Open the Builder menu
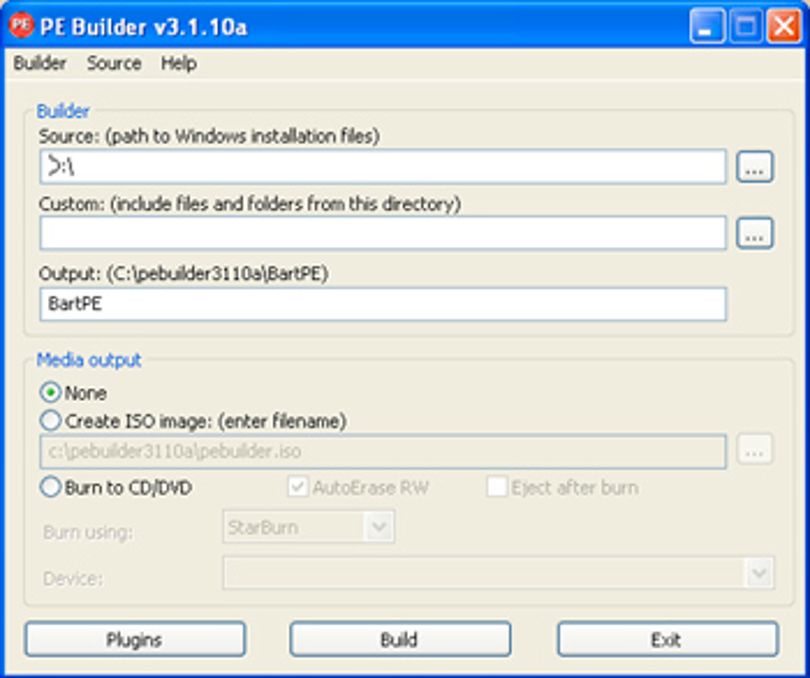Viewport: 810px width, 678px height. pos(40,64)
